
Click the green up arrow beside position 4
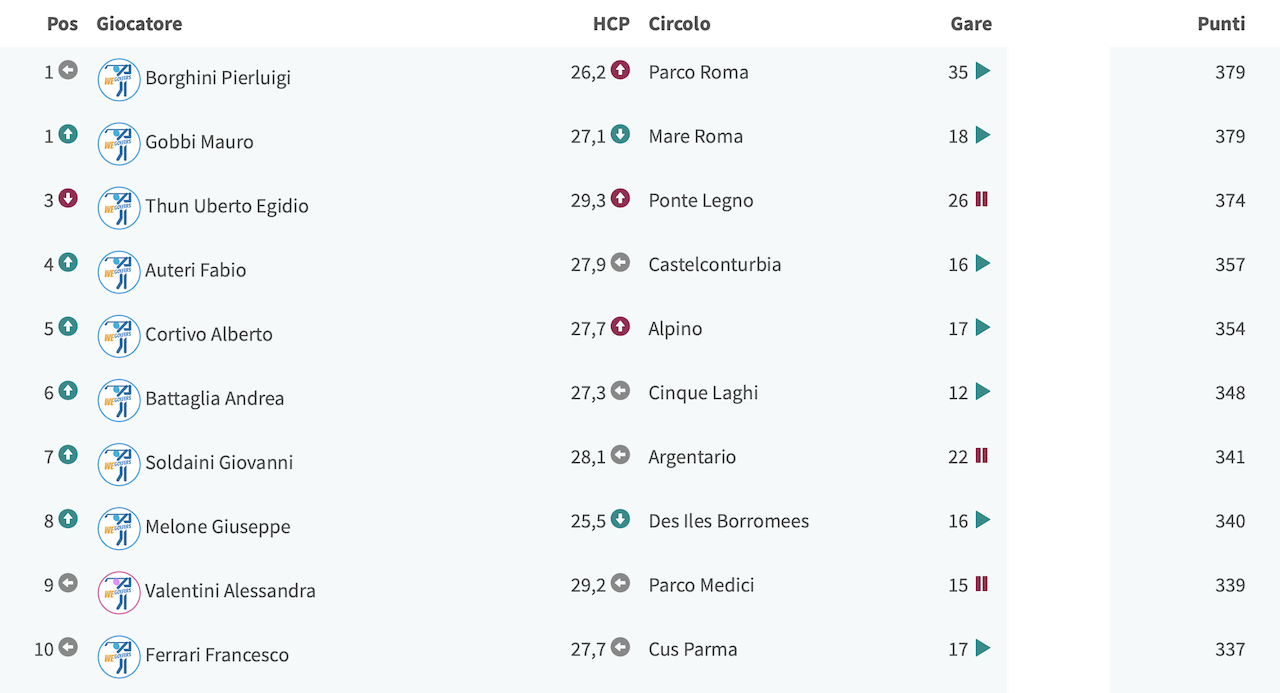[68, 262]
